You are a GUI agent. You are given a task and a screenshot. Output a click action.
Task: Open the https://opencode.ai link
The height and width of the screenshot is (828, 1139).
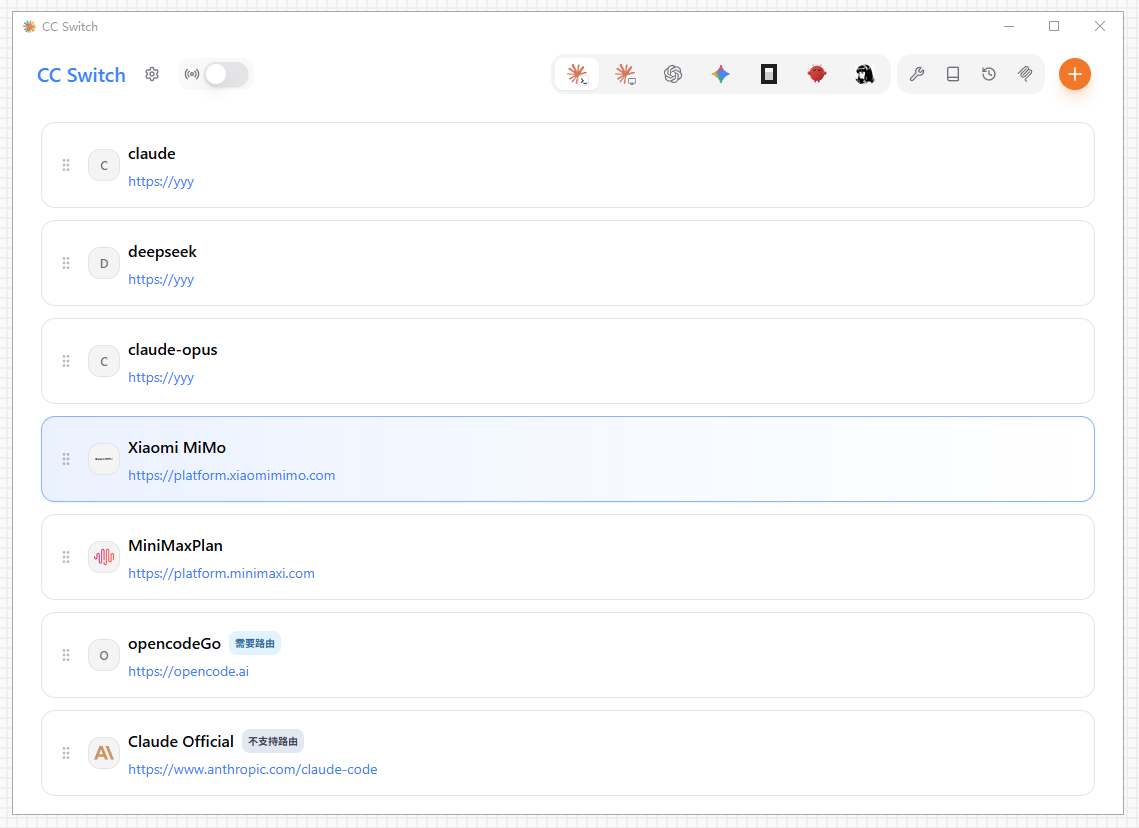point(189,672)
